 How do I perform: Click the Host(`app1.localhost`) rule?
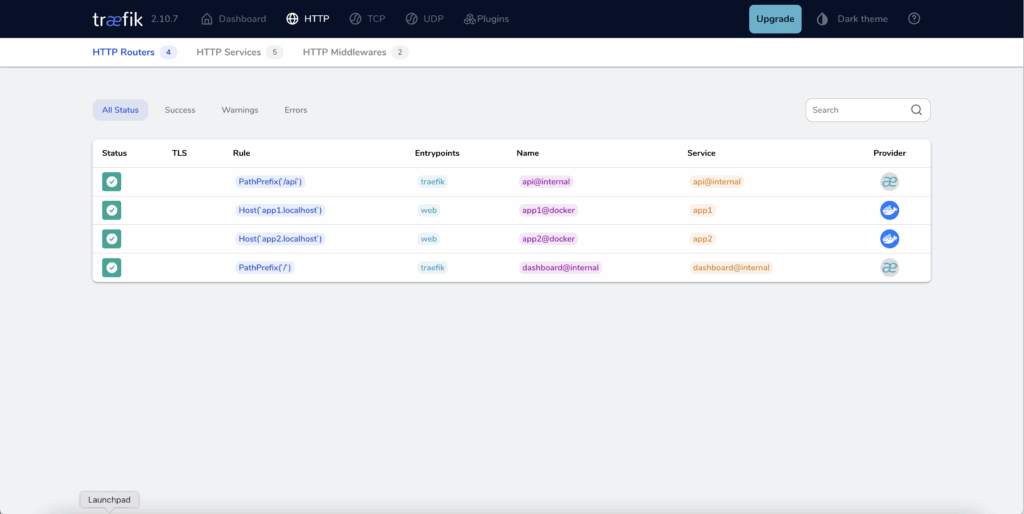[x=280, y=210]
